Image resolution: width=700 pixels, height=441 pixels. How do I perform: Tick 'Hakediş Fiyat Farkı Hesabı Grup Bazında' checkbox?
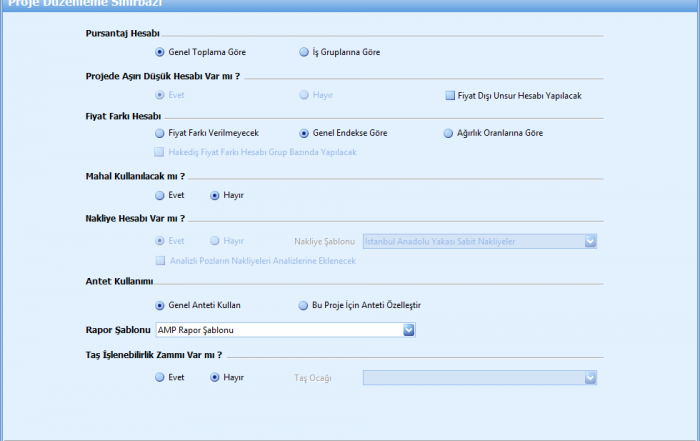(x=160, y=152)
